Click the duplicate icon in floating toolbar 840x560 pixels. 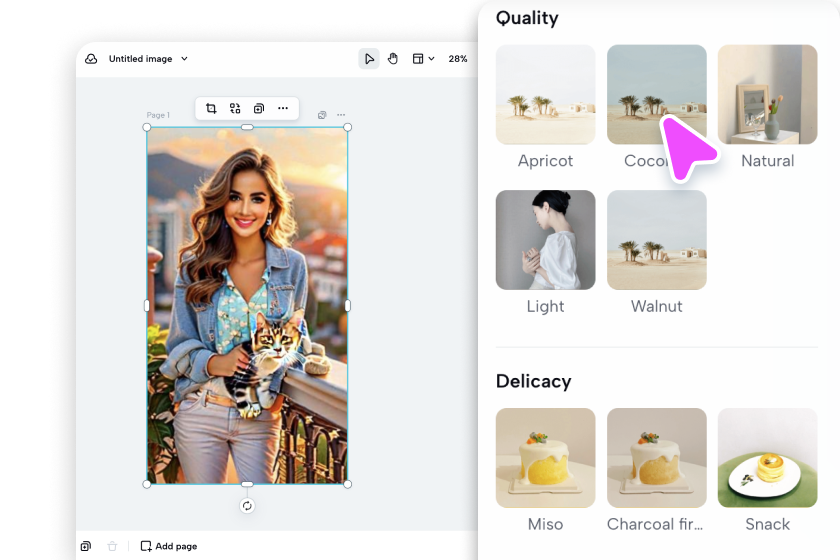(x=259, y=108)
